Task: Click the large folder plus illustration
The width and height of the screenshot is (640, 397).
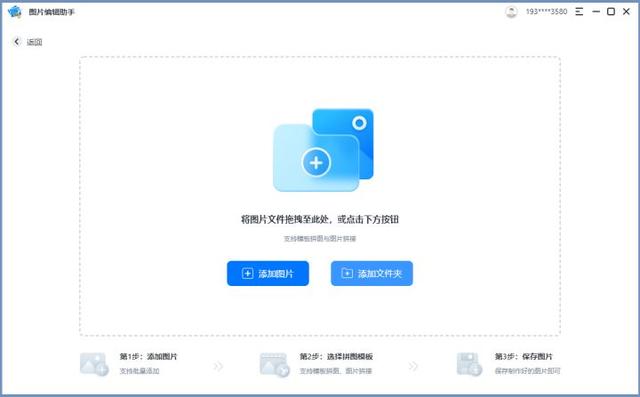Action: [323, 150]
